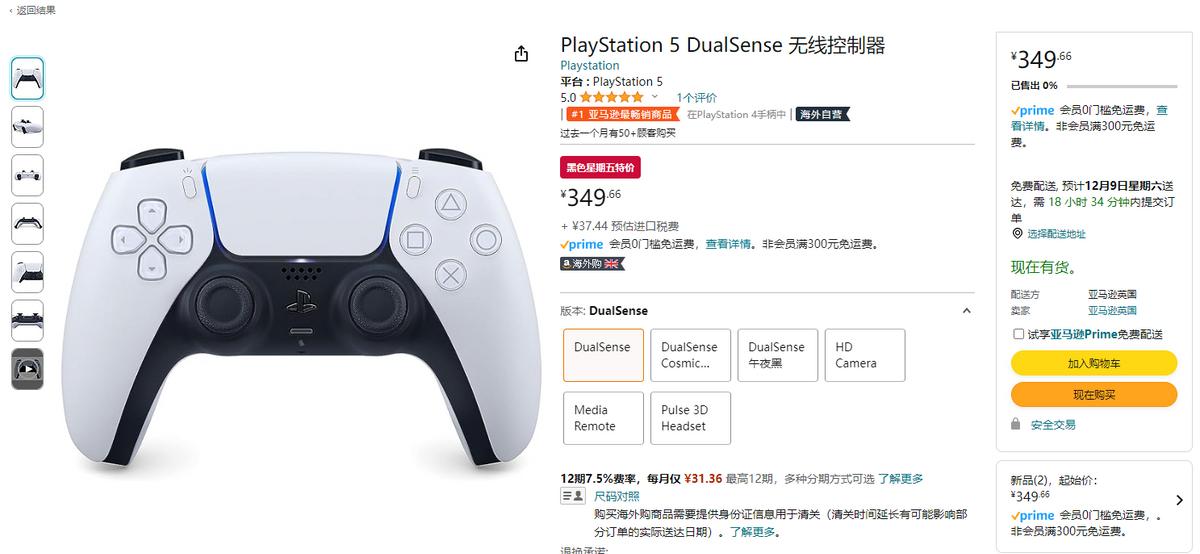Click the 已售出 0% progress bar
This screenshot has height=554, width=1200.
coord(1121,86)
